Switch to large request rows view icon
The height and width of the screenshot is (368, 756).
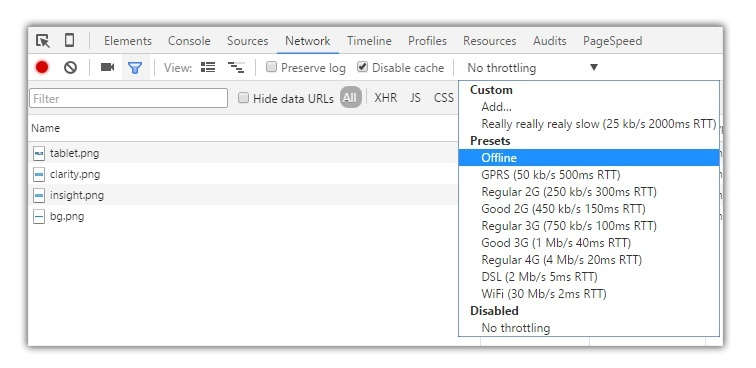point(208,68)
